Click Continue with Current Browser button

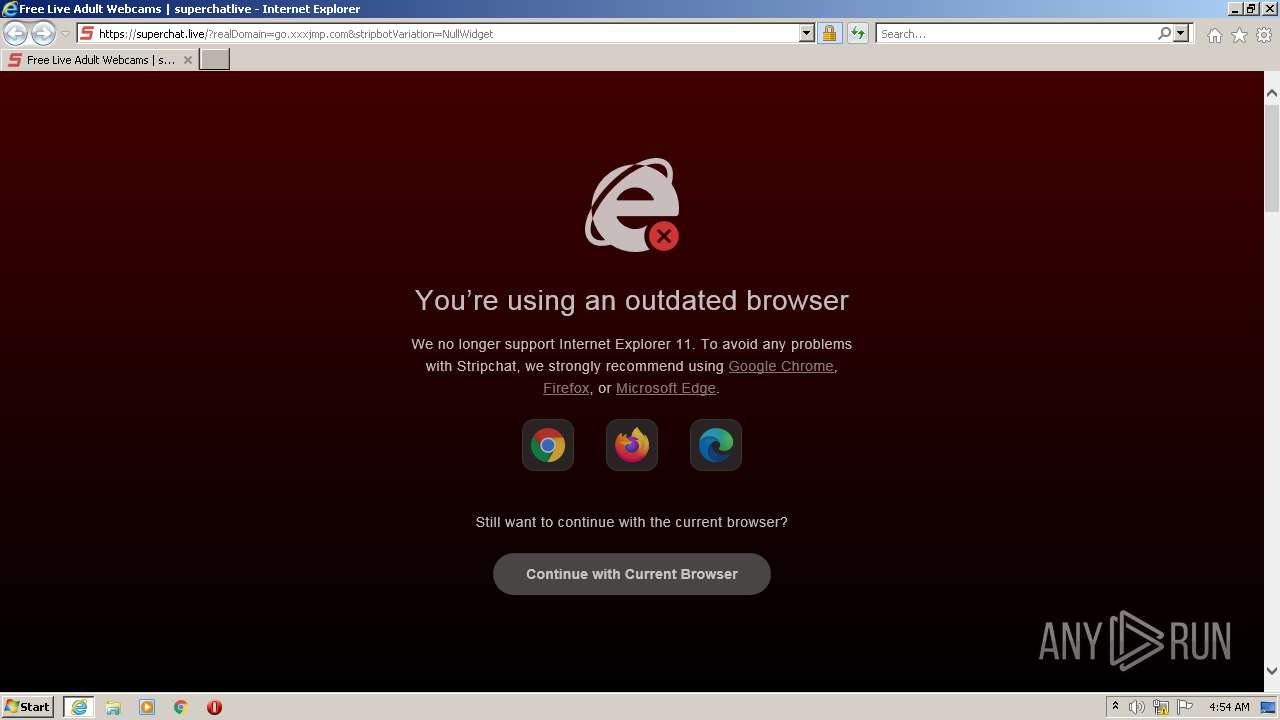pyautogui.click(x=632, y=574)
